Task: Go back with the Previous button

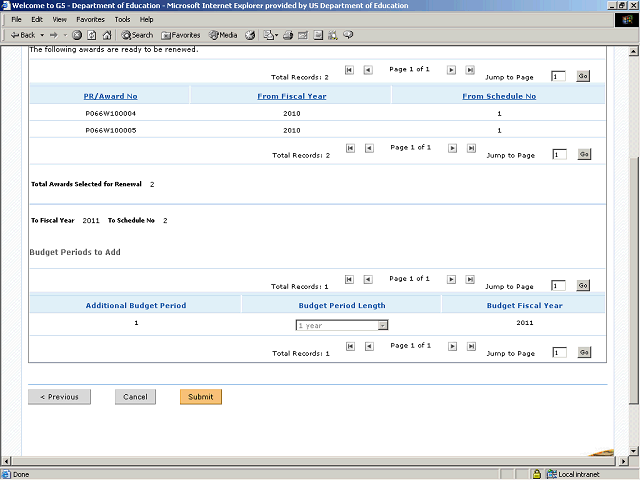Action: (x=59, y=397)
